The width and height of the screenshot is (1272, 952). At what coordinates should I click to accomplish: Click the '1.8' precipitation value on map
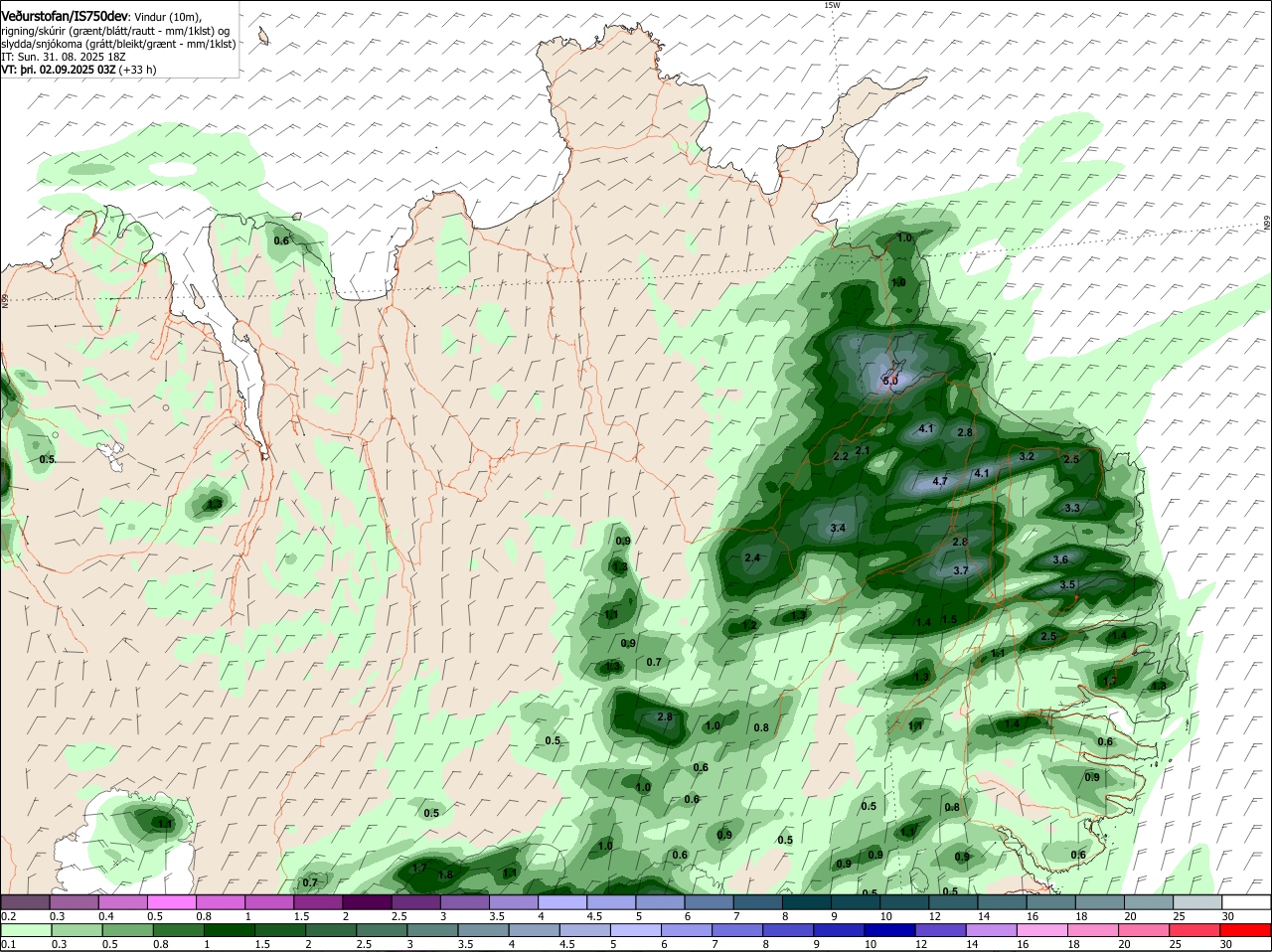point(445,874)
